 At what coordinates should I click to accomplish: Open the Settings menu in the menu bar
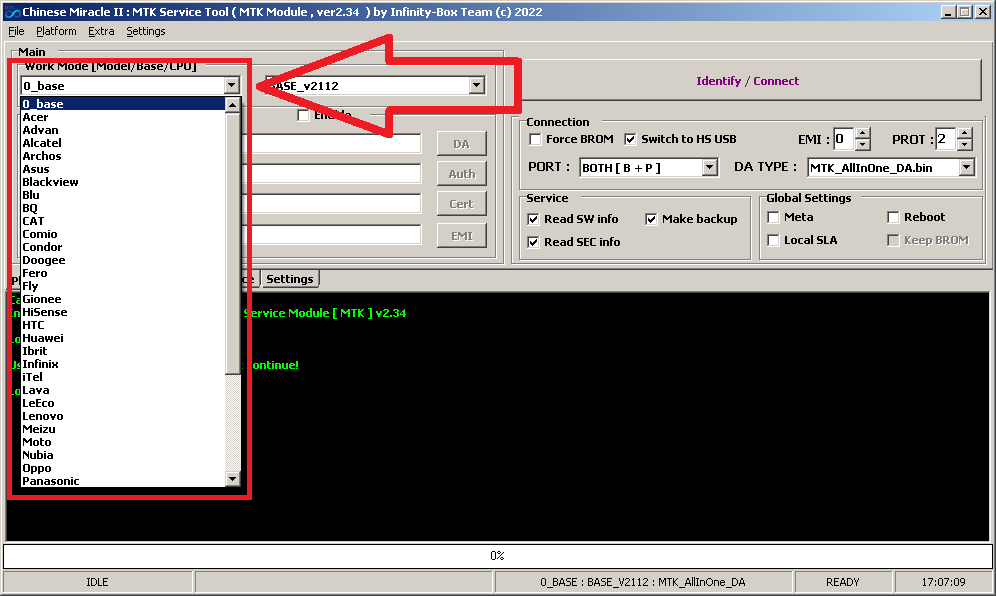click(x=145, y=31)
